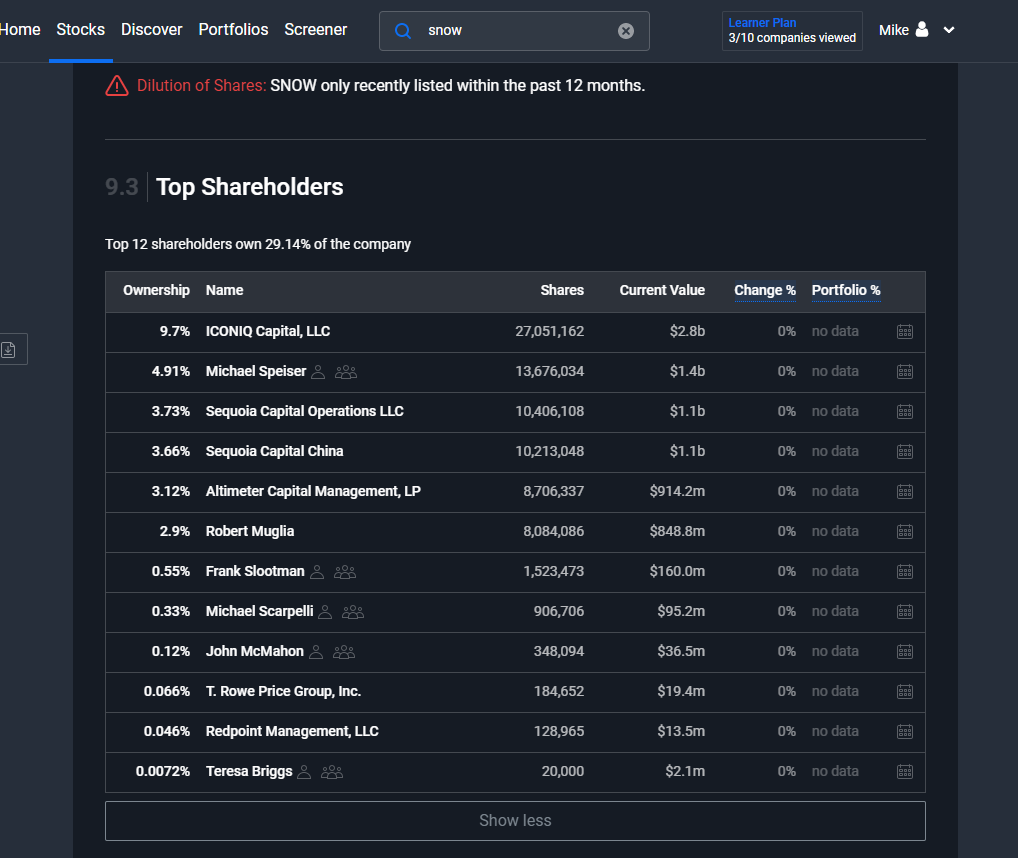Clear the snow search query

point(625,31)
